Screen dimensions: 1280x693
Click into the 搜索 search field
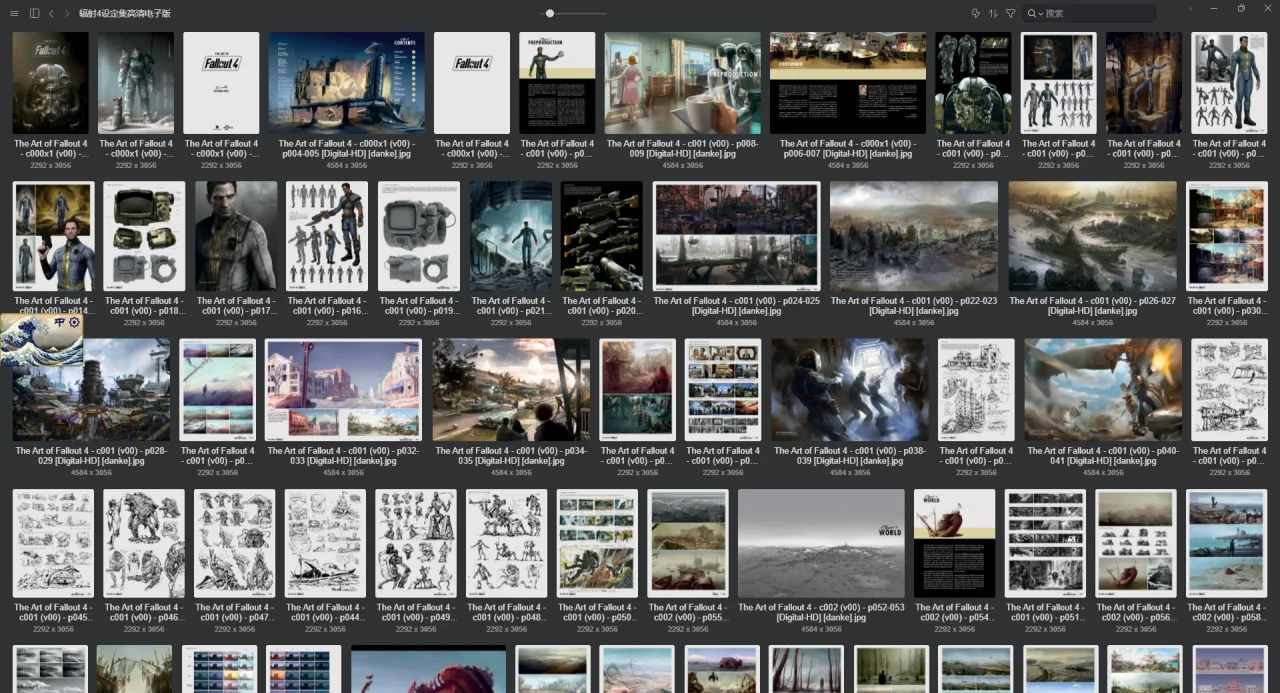[x=1095, y=13]
